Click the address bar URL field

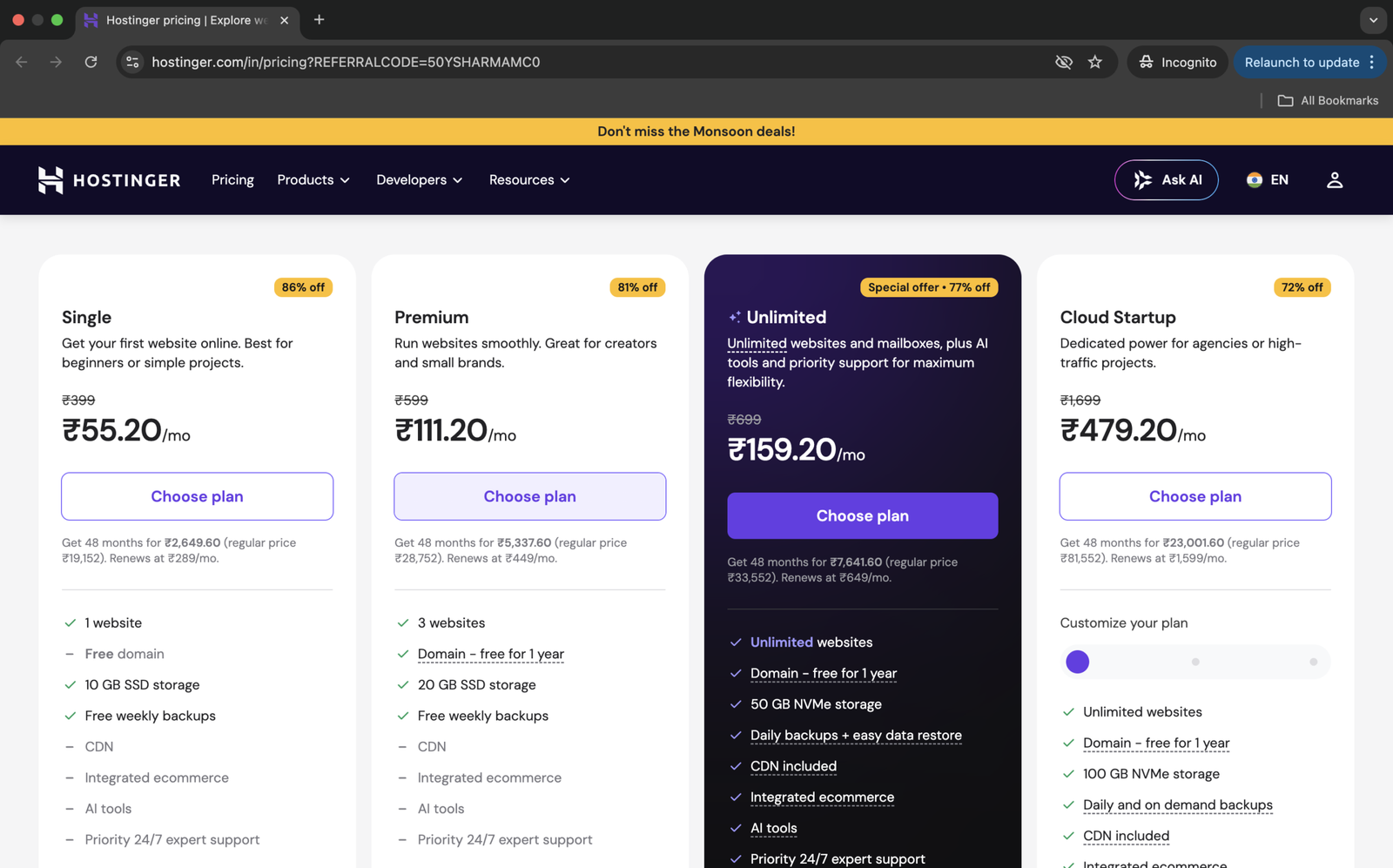[592, 62]
